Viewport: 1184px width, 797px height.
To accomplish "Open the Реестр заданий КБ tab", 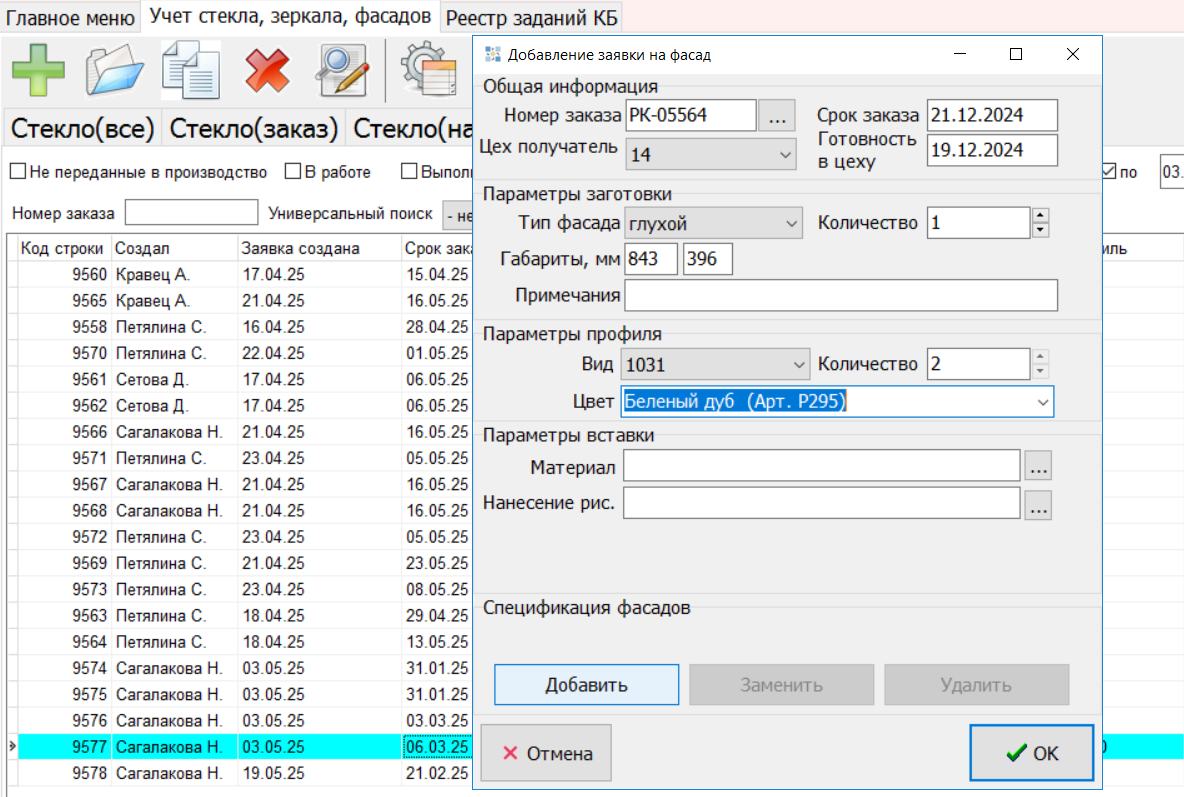I will [531, 17].
